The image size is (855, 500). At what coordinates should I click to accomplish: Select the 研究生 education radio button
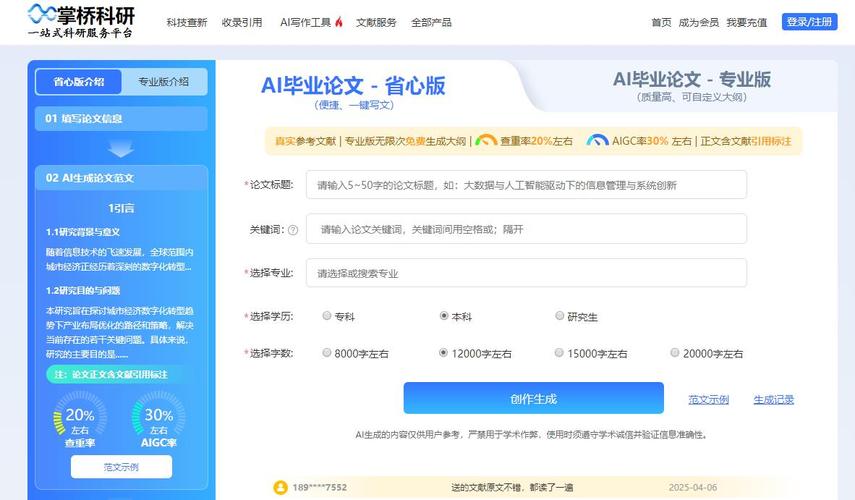559,316
